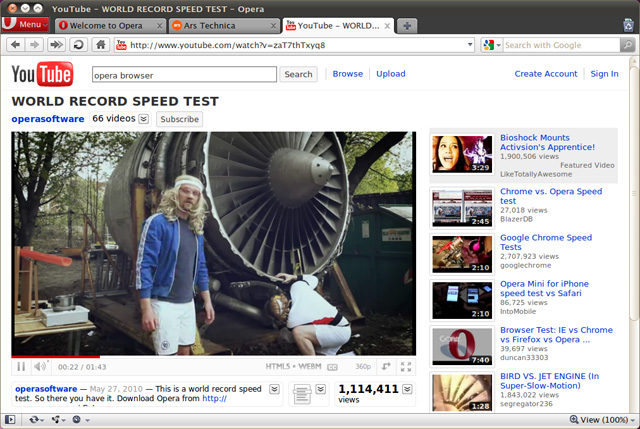Expand the video description
The width and height of the screenshot is (640, 429).
coord(274,389)
